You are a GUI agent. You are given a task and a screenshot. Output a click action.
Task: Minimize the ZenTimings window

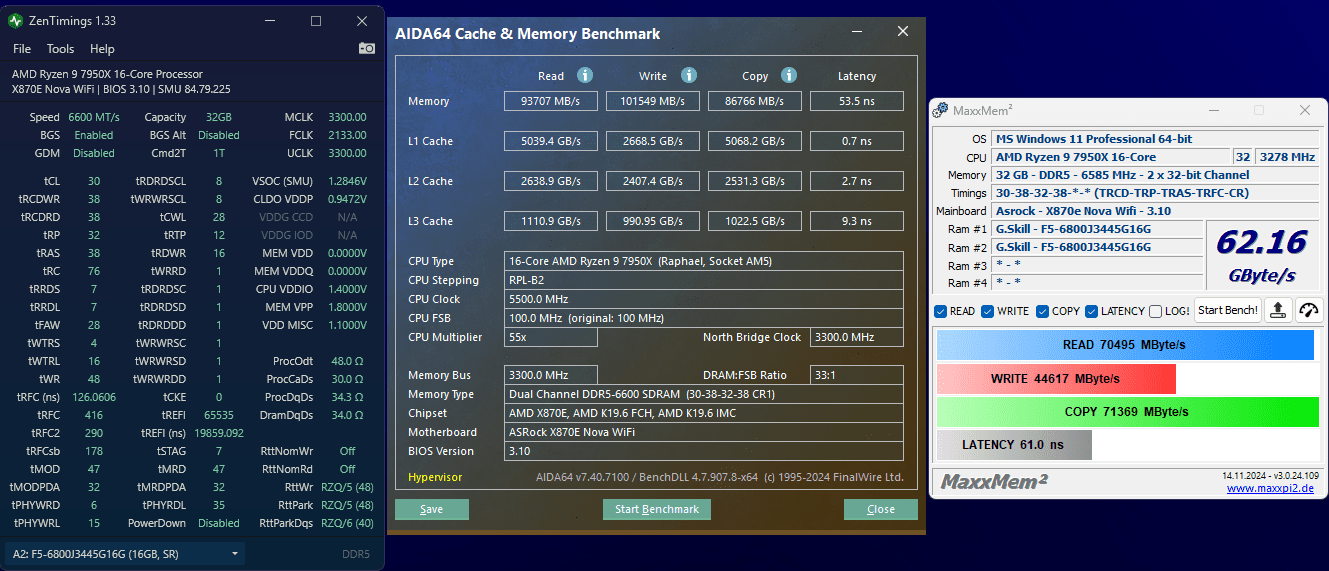tap(270, 20)
